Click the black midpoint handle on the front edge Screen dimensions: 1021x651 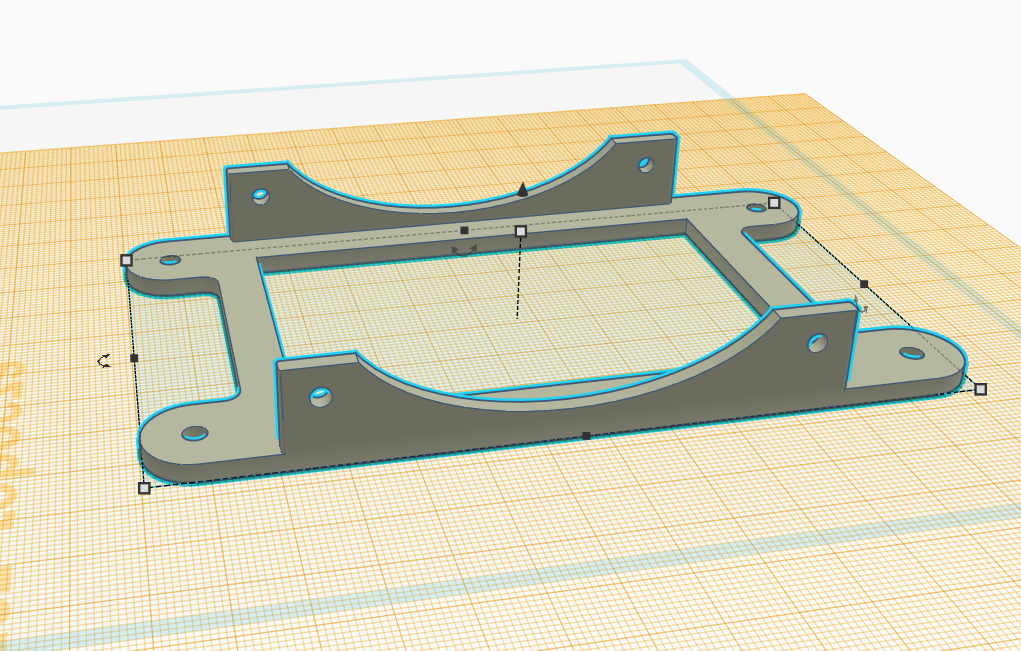[586, 436]
